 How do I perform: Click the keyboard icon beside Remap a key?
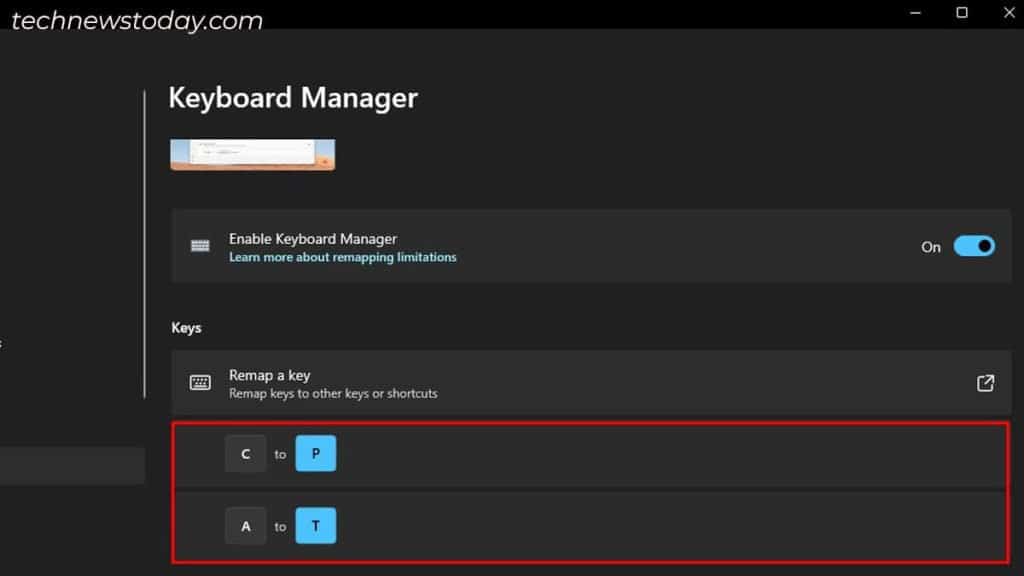tap(201, 382)
